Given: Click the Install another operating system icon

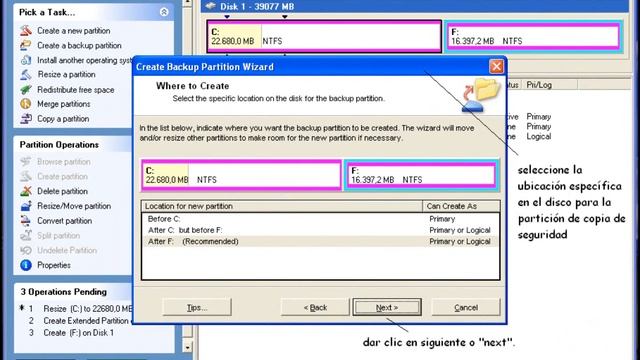Looking at the screenshot, I should point(26,60).
